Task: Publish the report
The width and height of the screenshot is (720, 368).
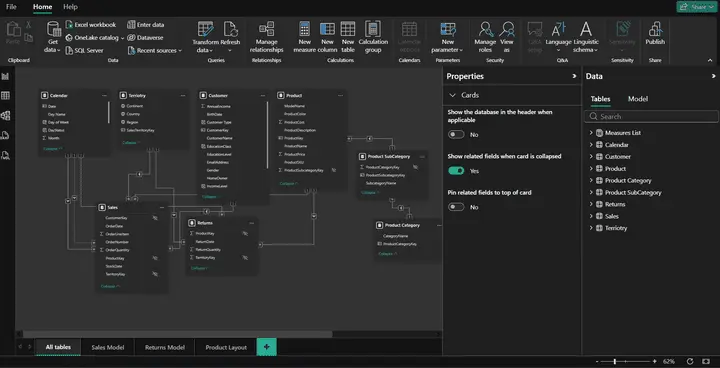Action: 655,34
